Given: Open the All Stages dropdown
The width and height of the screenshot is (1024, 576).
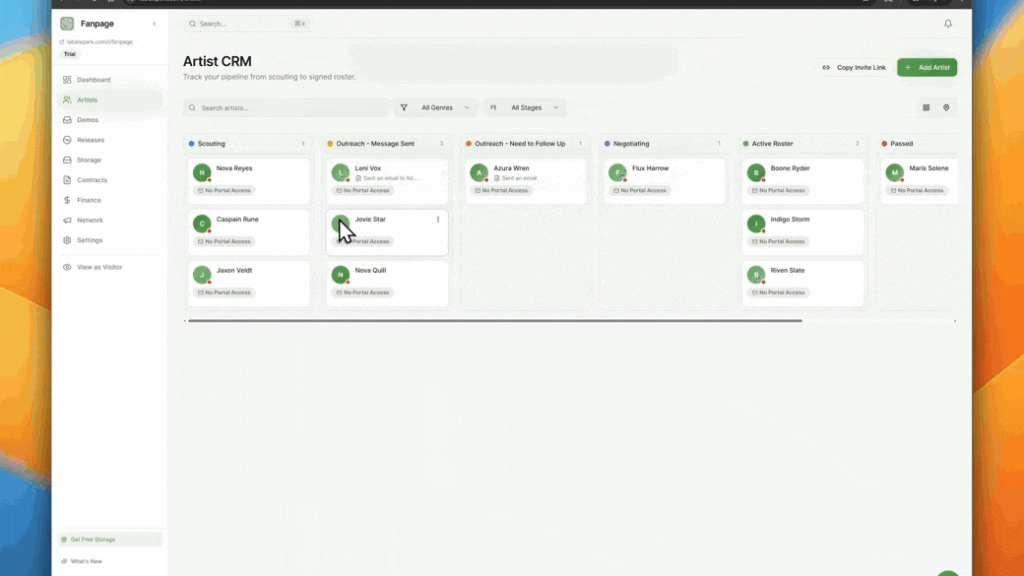Looking at the screenshot, I should coord(525,107).
